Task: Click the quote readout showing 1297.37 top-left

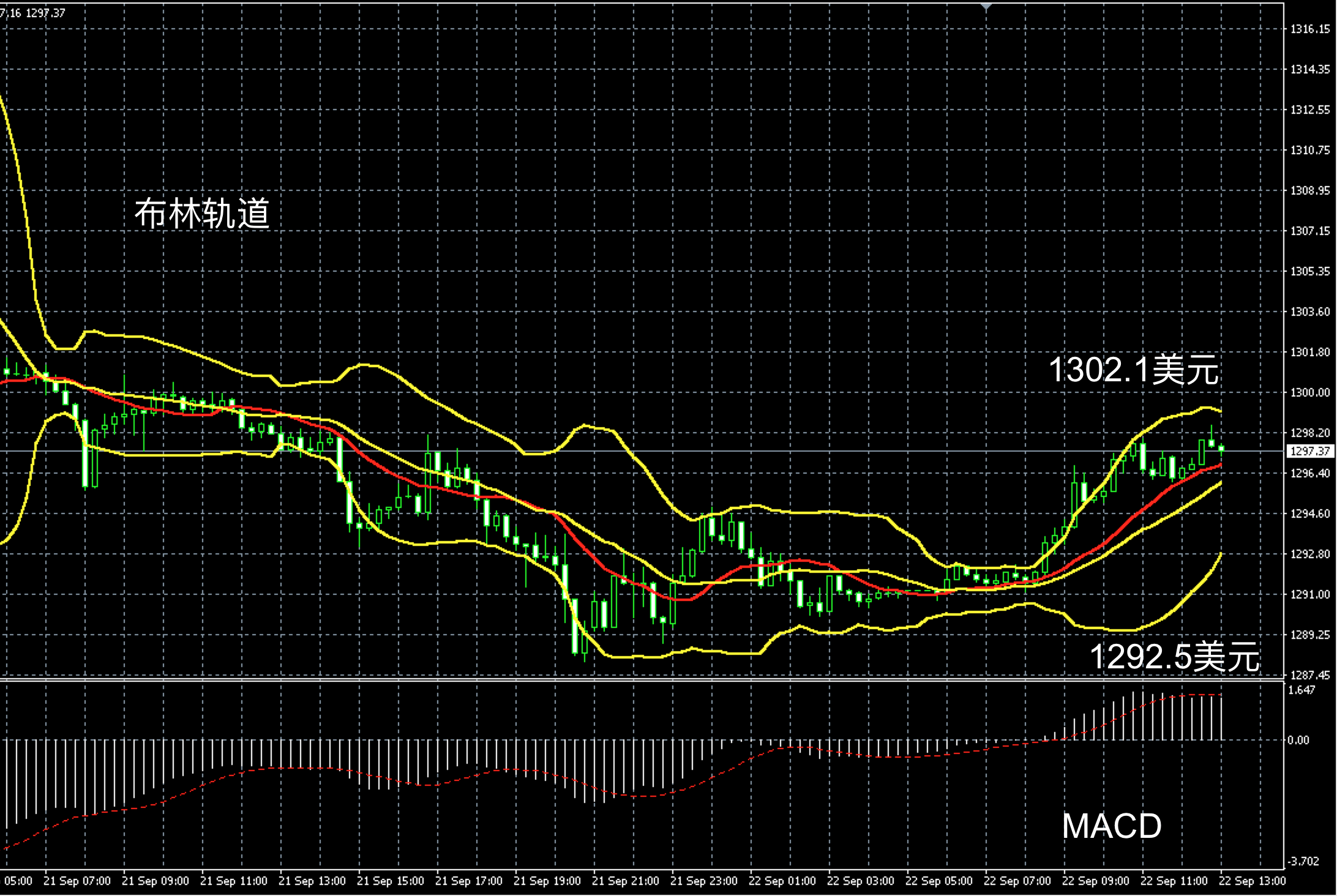Action: [45, 13]
